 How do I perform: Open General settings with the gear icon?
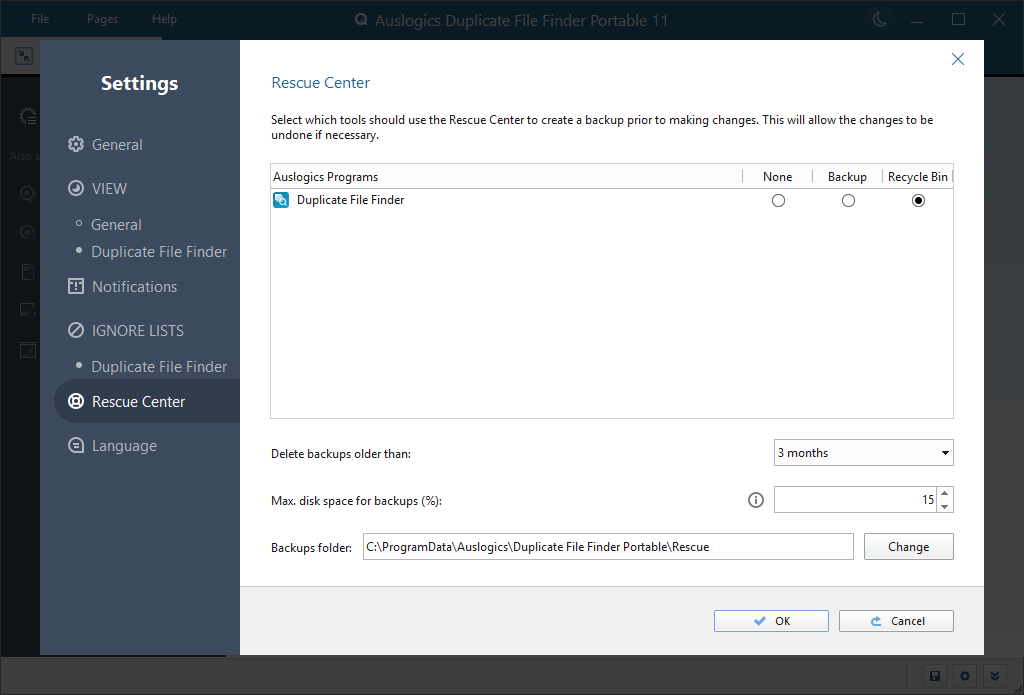[x=76, y=144]
